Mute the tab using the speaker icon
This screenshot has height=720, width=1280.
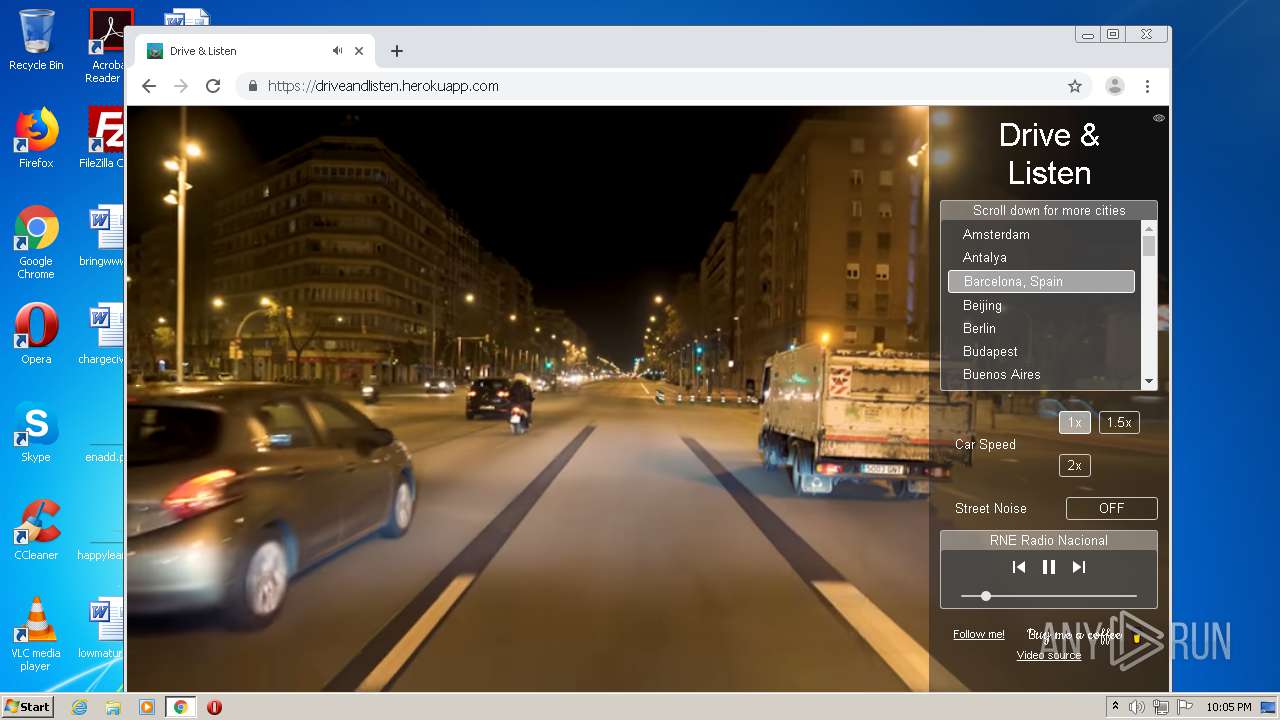pyautogui.click(x=337, y=51)
